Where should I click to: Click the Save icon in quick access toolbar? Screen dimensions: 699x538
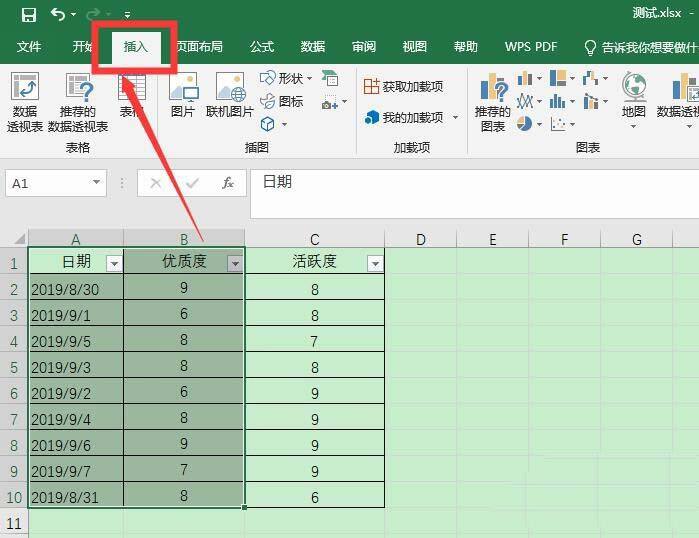pos(28,14)
